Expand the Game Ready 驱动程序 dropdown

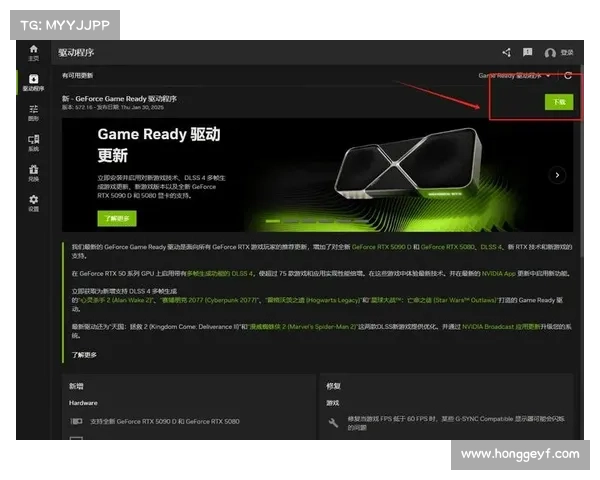[514, 76]
